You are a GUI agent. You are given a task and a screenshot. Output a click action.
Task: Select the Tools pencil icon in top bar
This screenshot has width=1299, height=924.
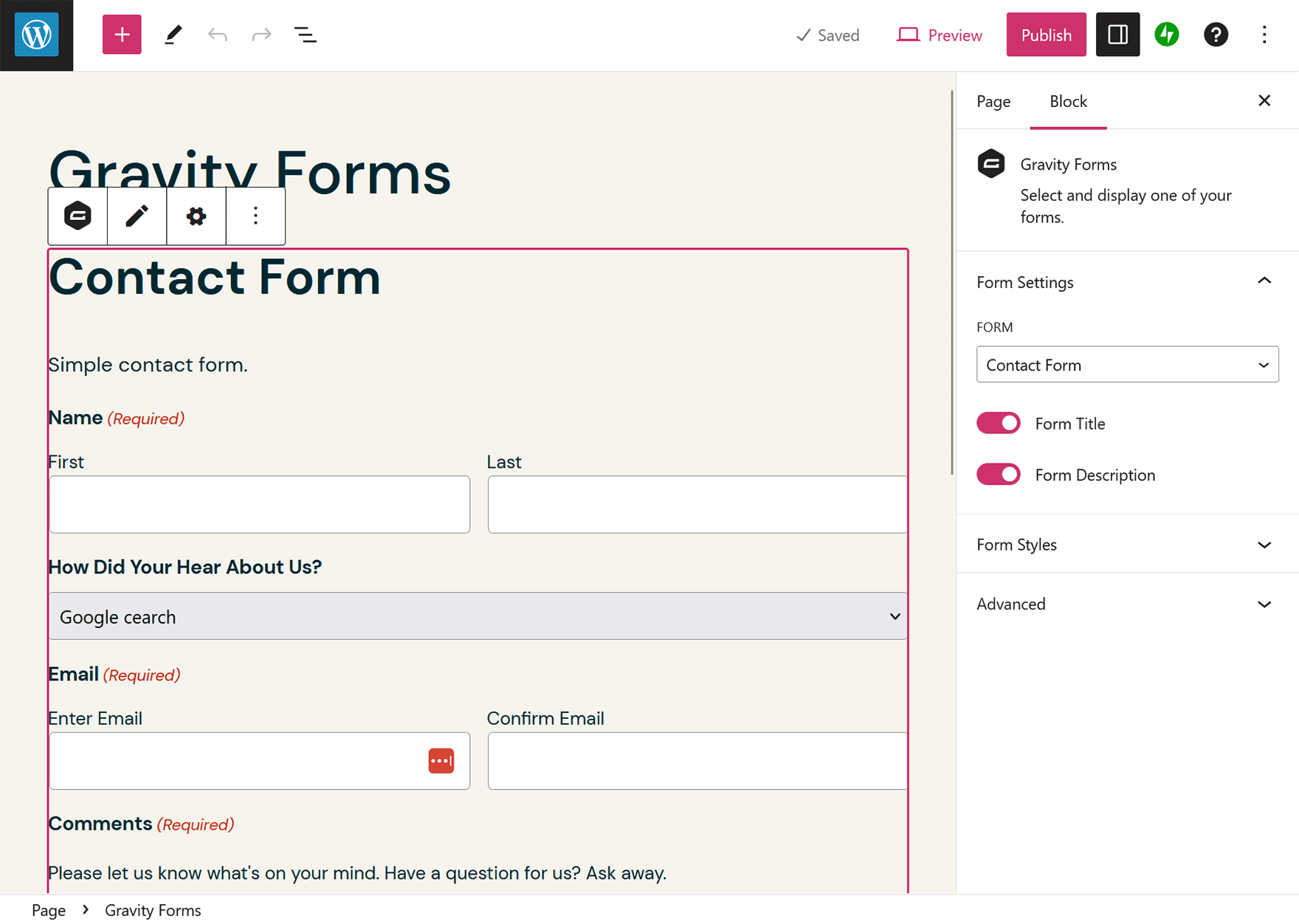(173, 35)
